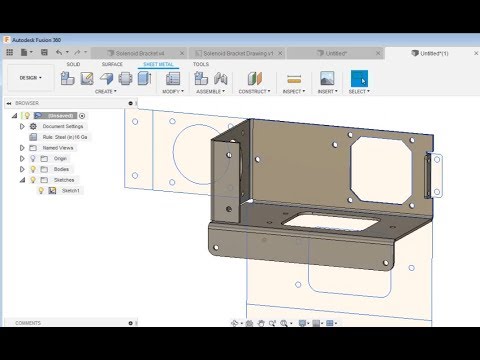The height and width of the screenshot is (360, 480).
Task: Open the Undo history dropdown arrow
Action: pyautogui.click(x=67, y=52)
